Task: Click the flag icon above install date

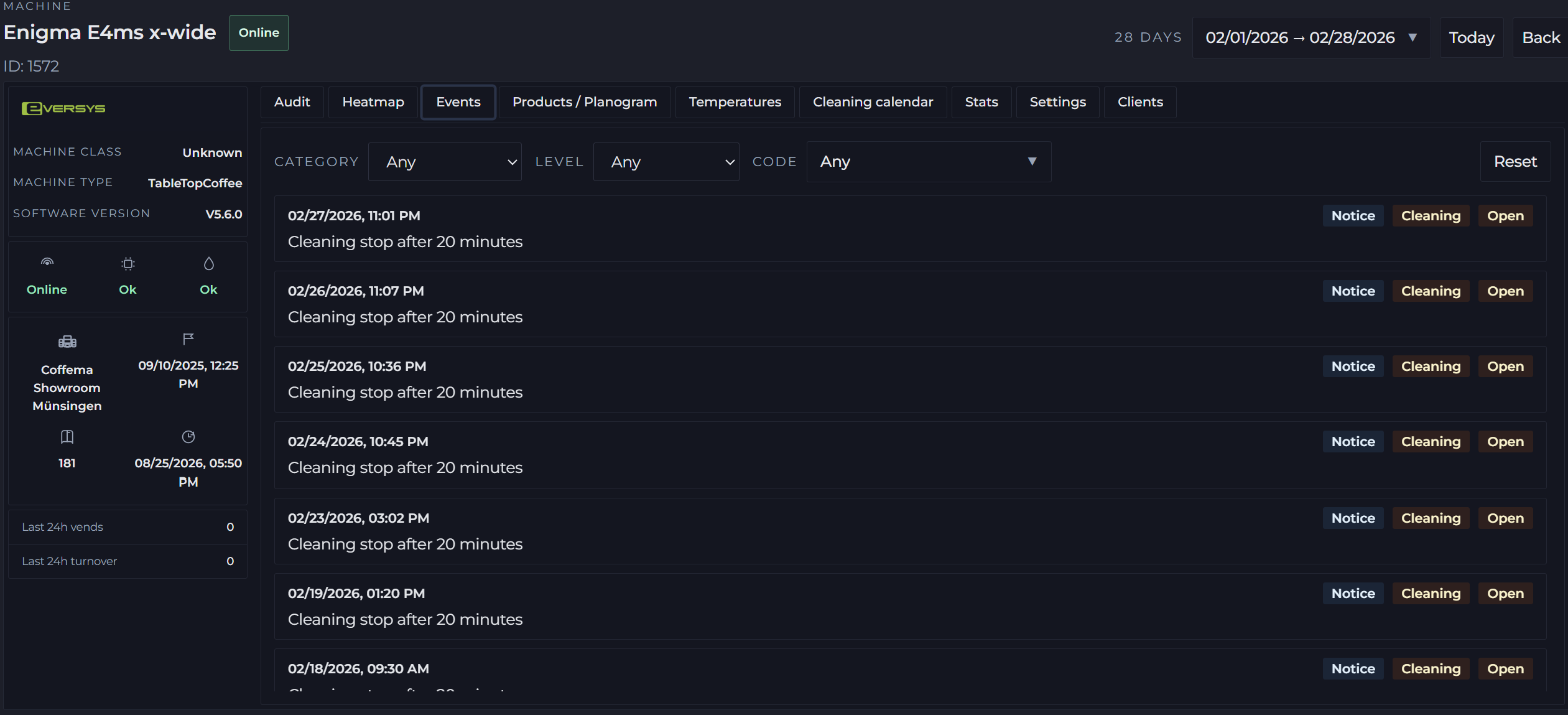Action: pyautogui.click(x=188, y=339)
